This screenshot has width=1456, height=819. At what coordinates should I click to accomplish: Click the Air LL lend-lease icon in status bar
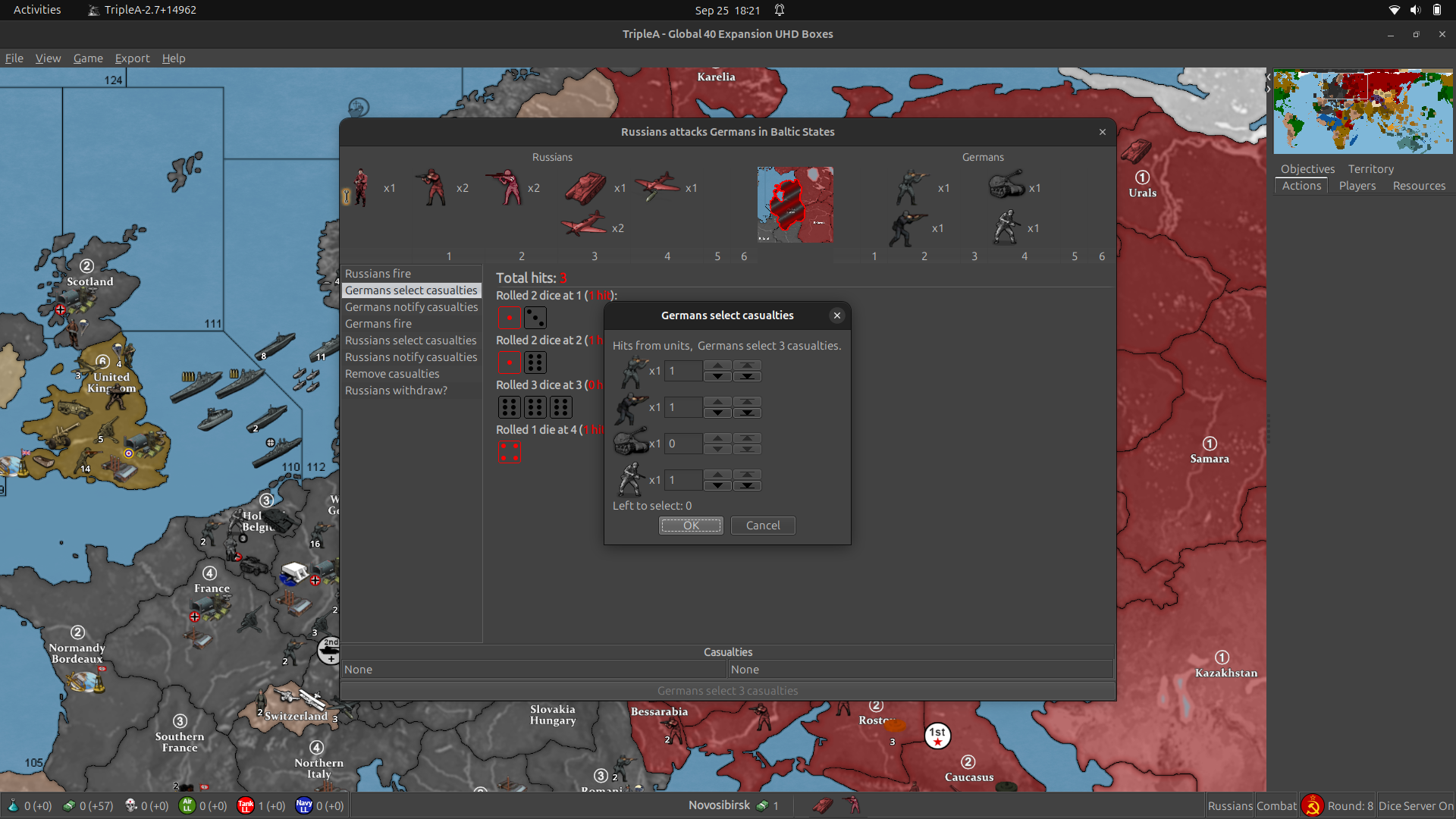coord(187,805)
